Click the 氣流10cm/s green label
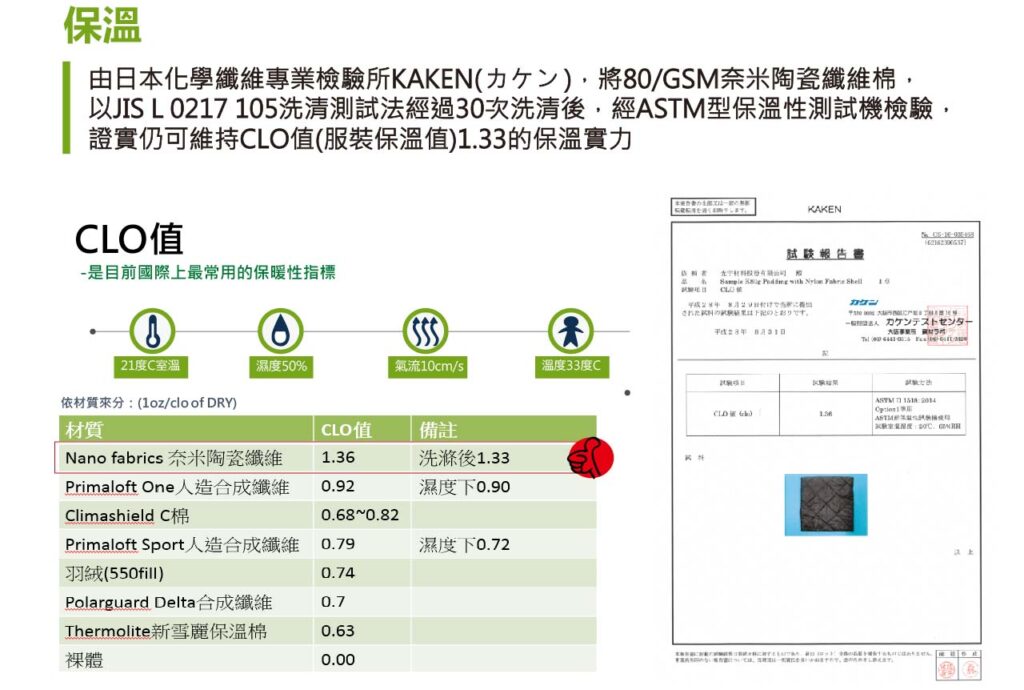This screenshot has width=1024, height=690. 428,366
